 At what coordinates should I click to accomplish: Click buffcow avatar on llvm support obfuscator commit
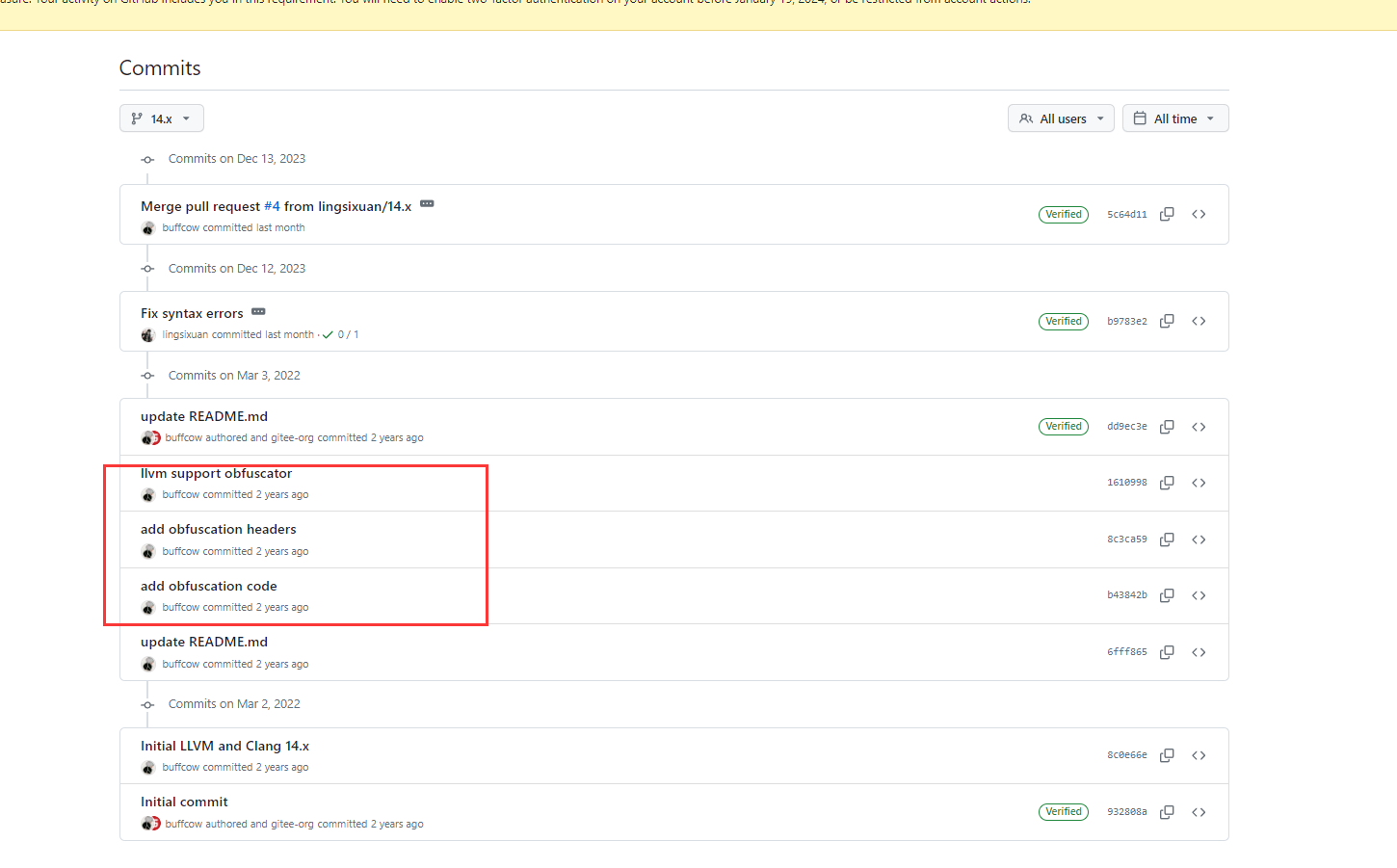(147, 495)
